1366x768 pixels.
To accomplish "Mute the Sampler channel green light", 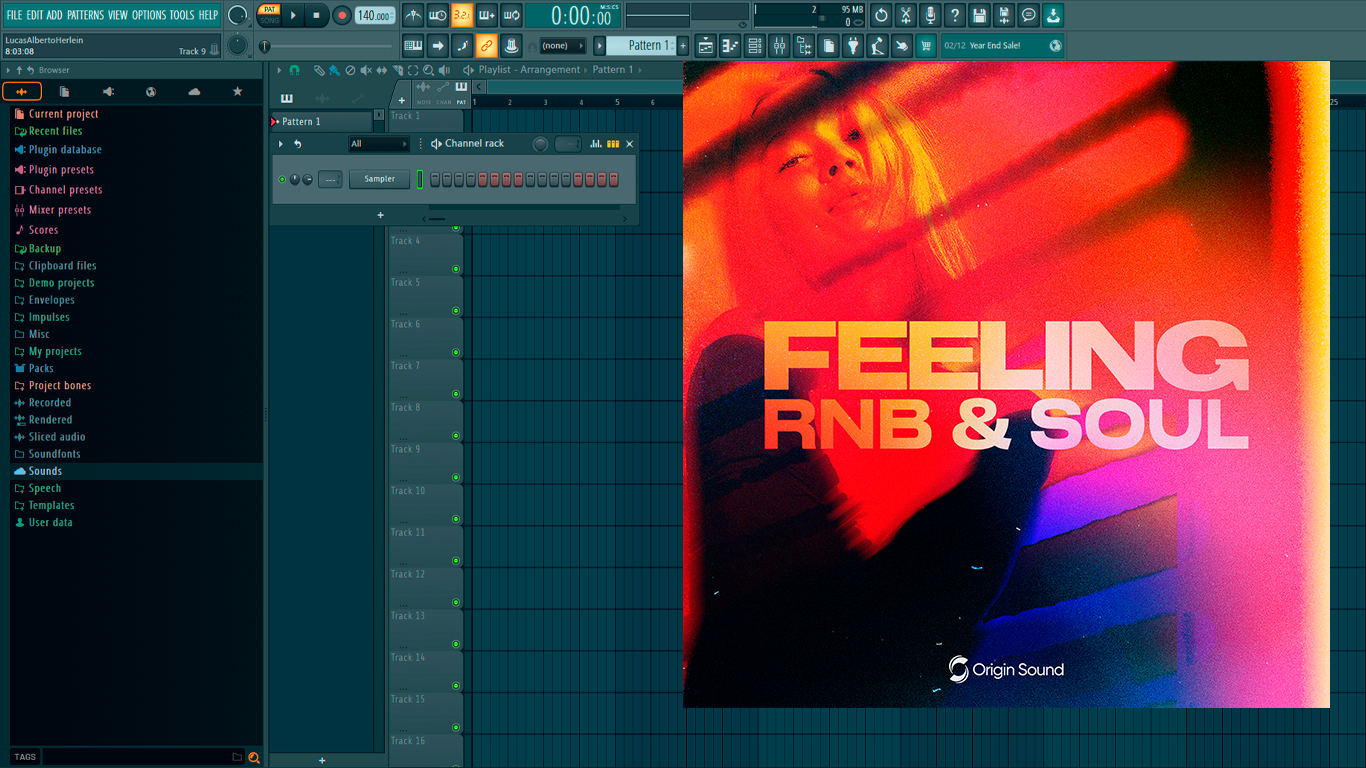I will [x=282, y=179].
